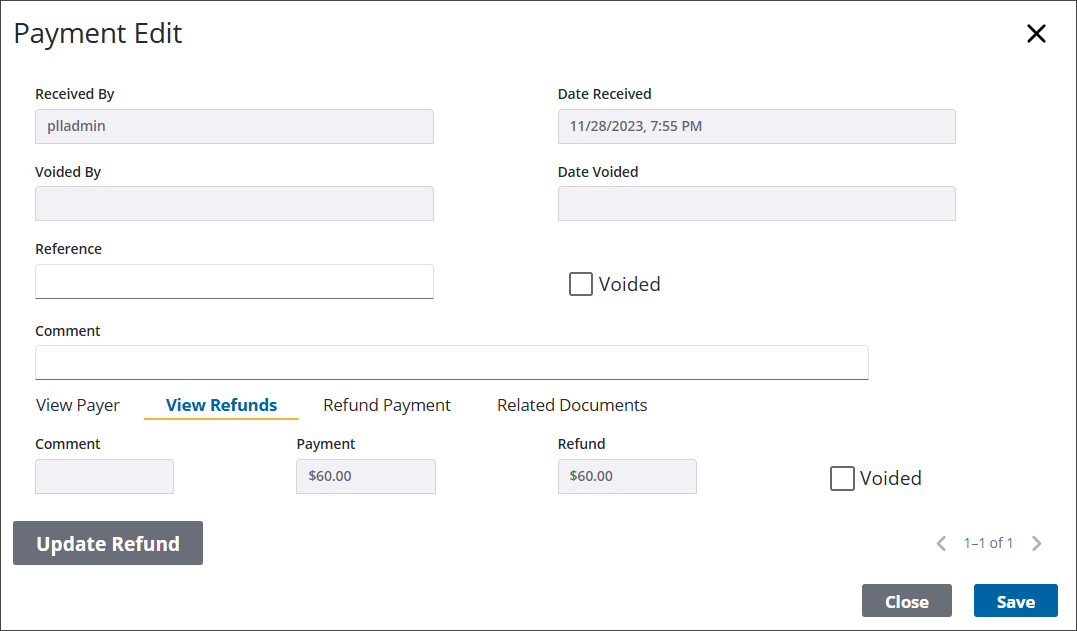Viewport: 1077px width, 631px height.
Task: Toggle the Voided checkbox in refund row
Action: click(842, 478)
